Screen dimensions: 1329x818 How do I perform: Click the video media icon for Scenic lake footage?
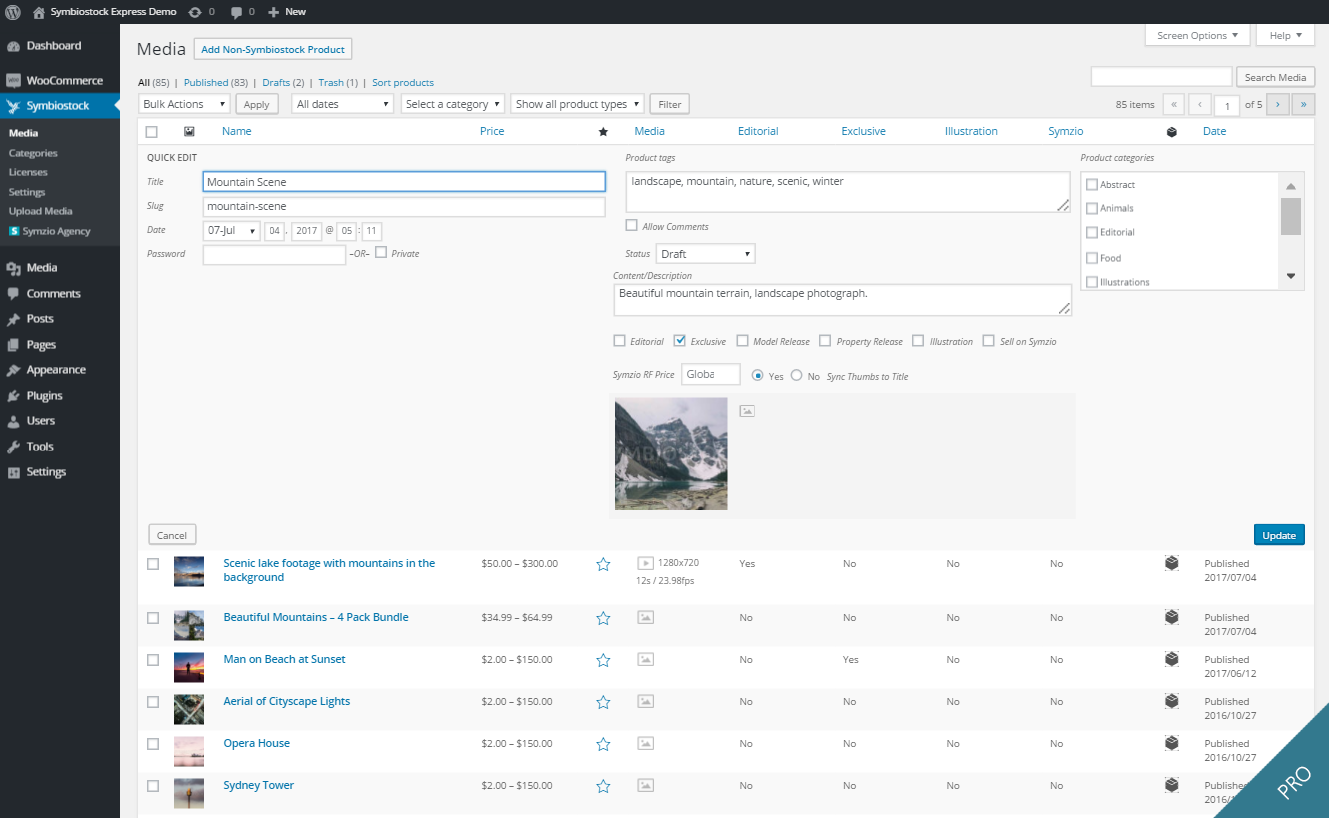(646, 563)
